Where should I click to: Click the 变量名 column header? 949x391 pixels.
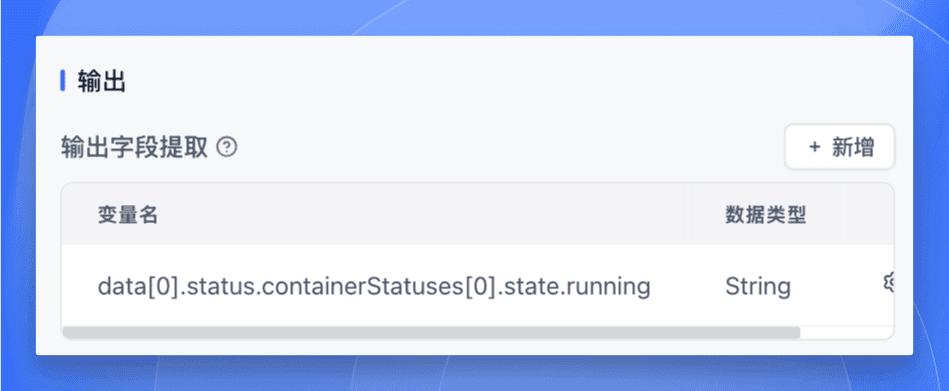point(128,215)
